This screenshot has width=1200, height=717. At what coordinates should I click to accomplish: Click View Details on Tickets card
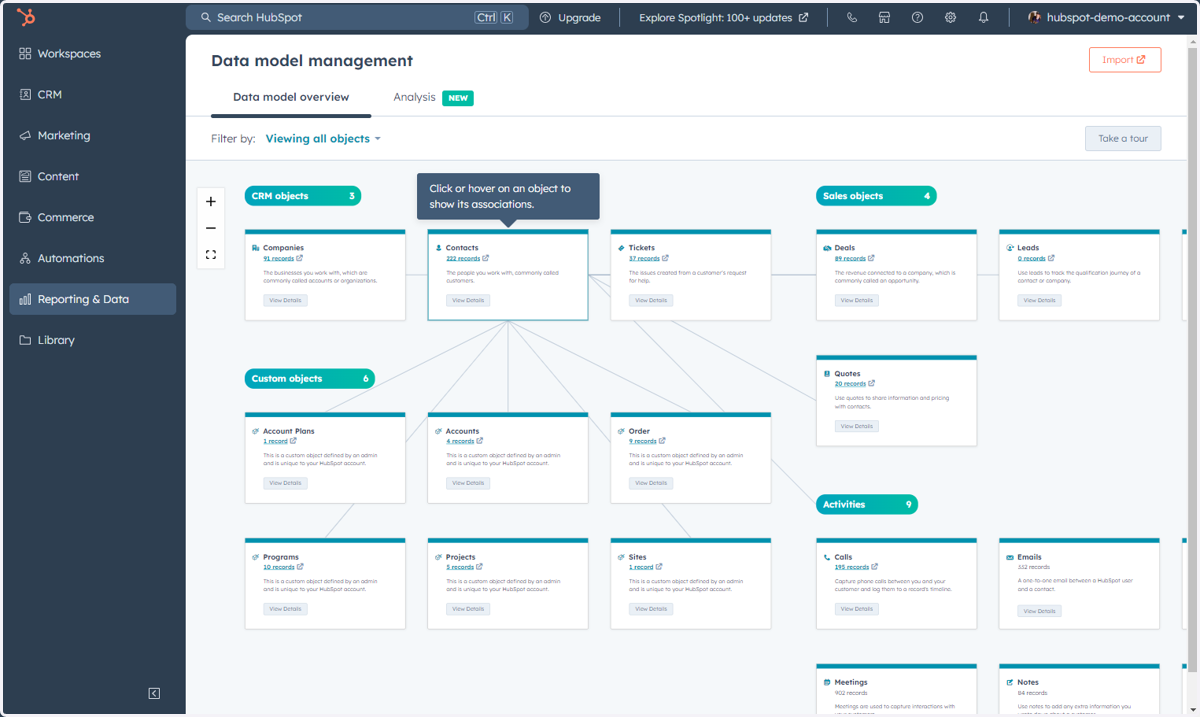click(x=651, y=300)
